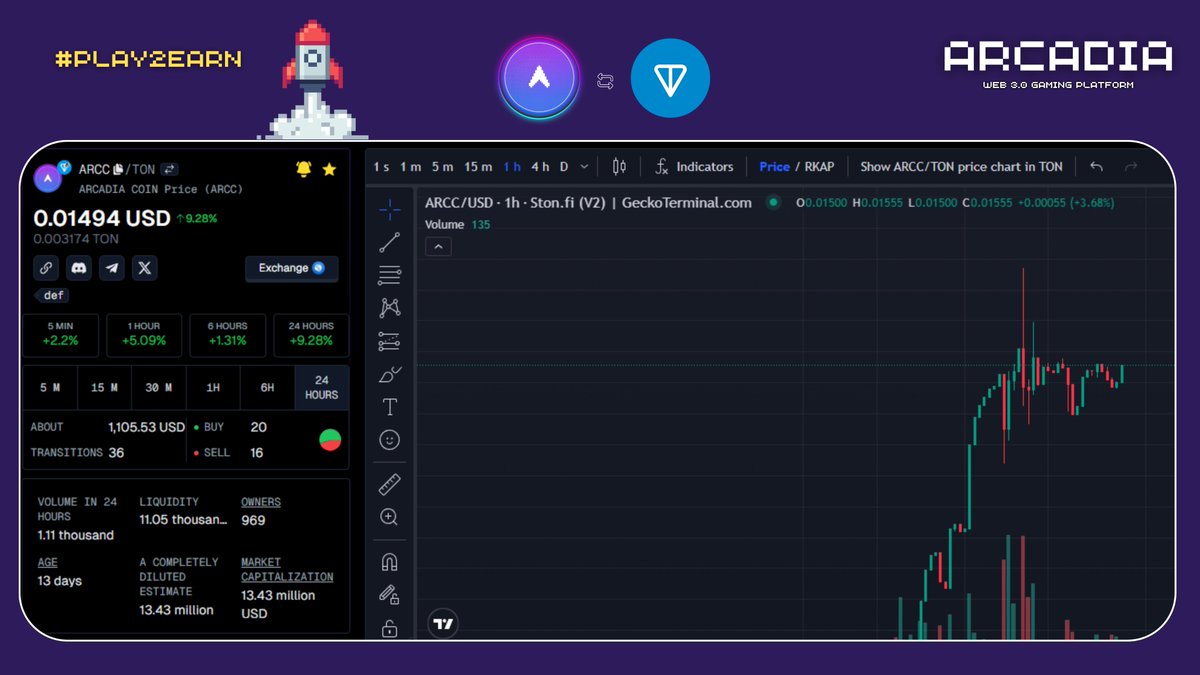
Task: Select the crosshair cursor tool
Action: tap(390, 209)
